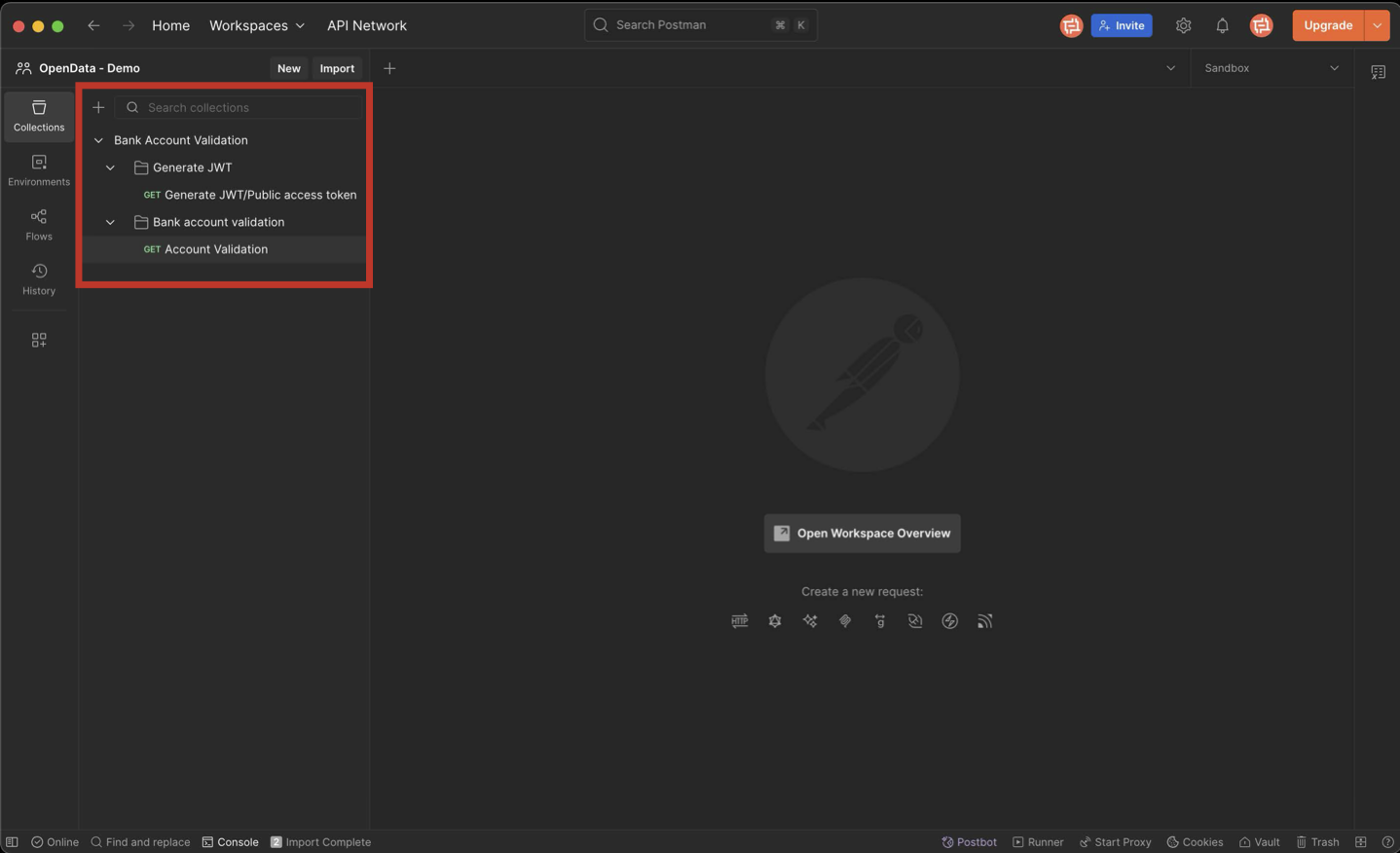Open the notifications bell
Screen dimensions: 1400x853
tap(1222, 25)
